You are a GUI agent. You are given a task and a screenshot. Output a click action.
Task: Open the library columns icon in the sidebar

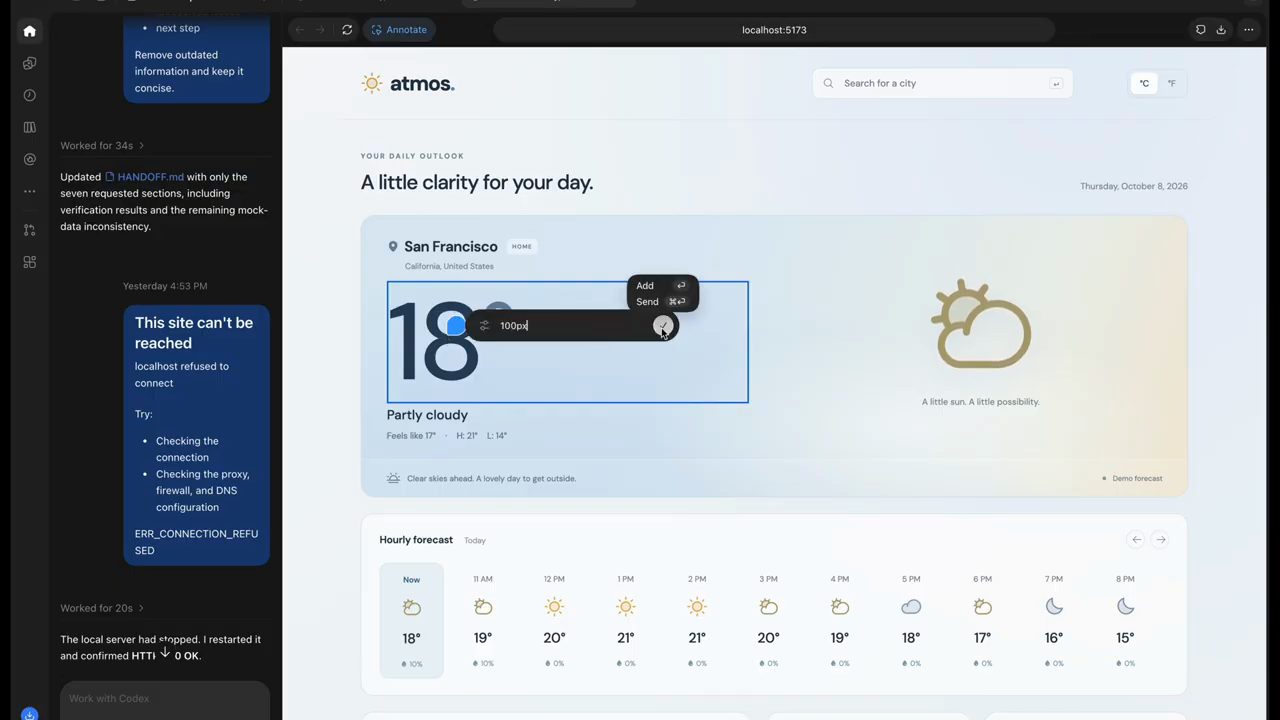(29, 127)
